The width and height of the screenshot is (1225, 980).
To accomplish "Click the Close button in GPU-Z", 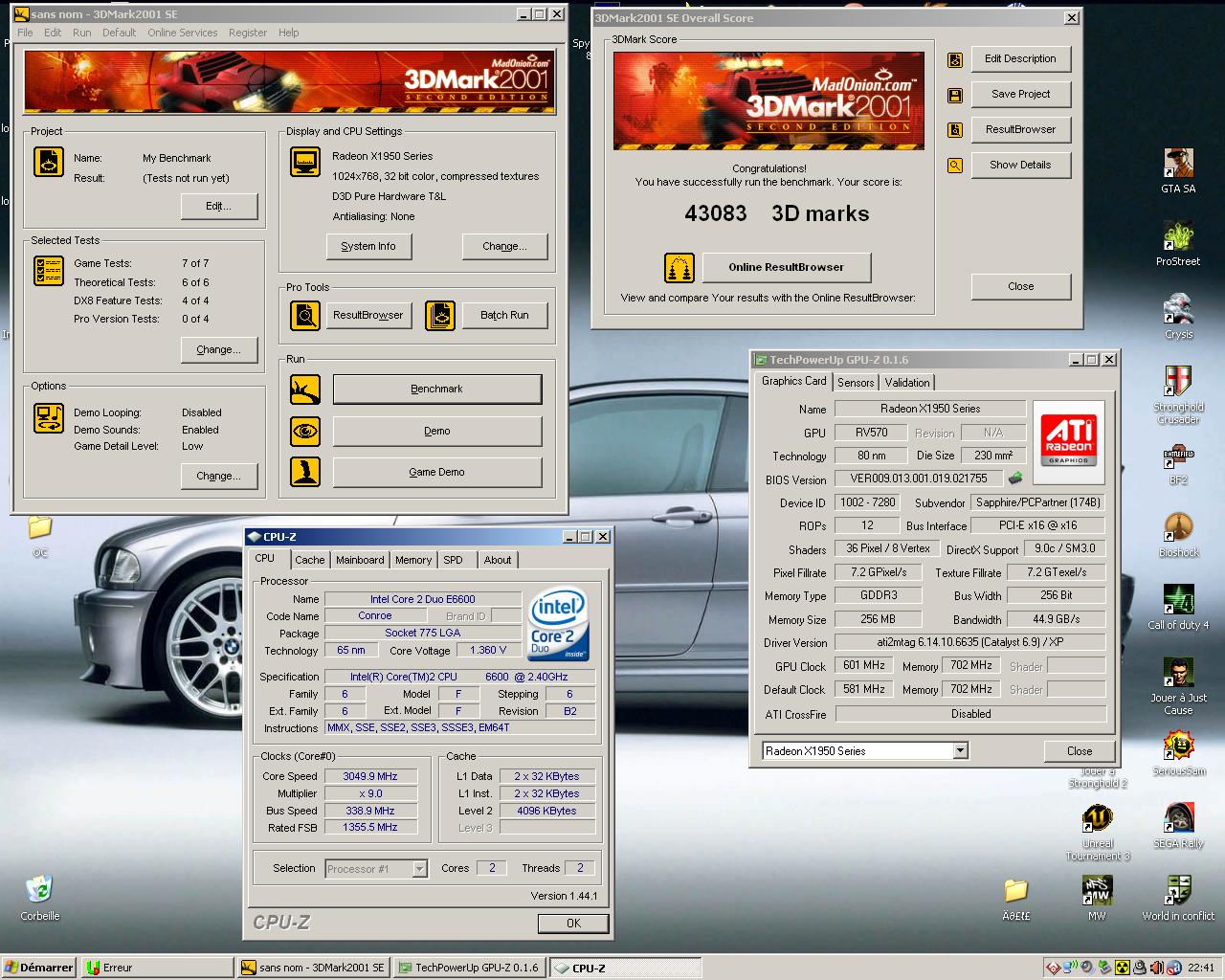I will pos(1080,751).
